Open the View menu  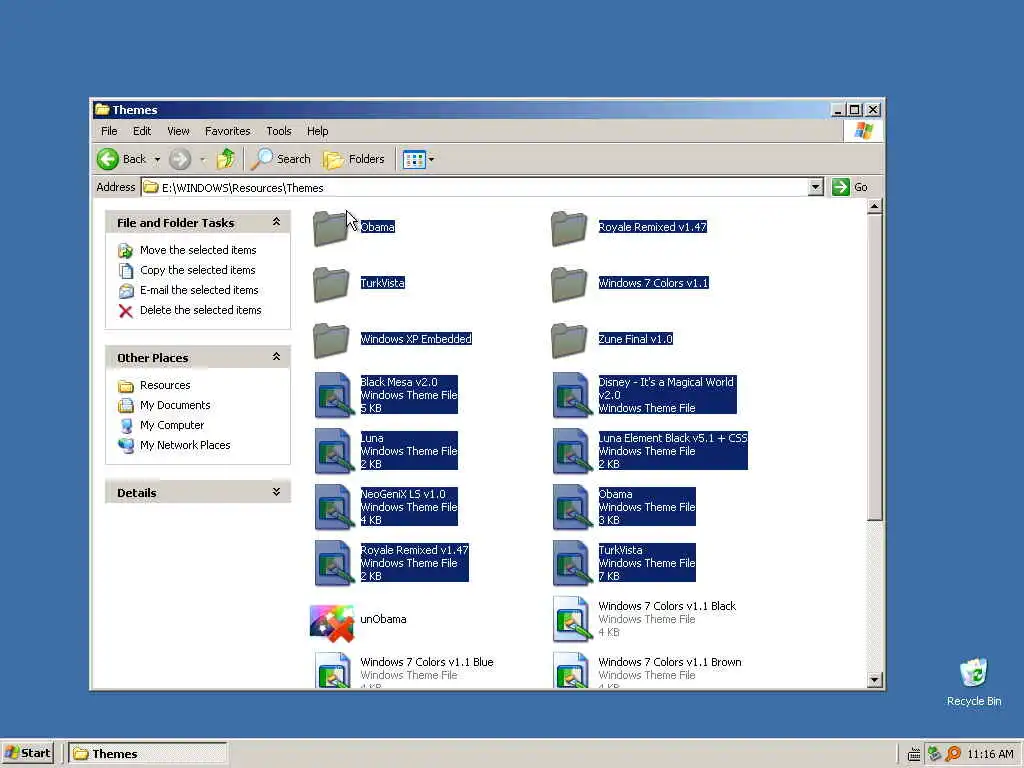[x=178, y=131]
